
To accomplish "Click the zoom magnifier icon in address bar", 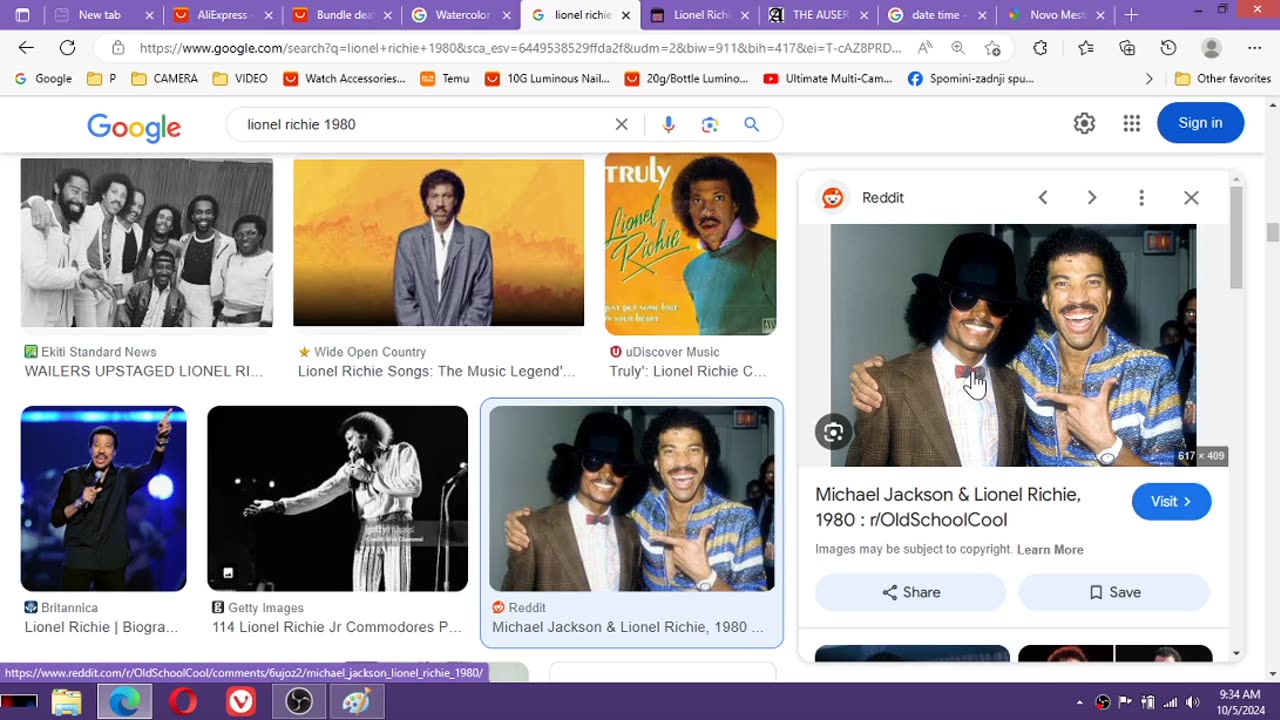I will tap(958, 48).
